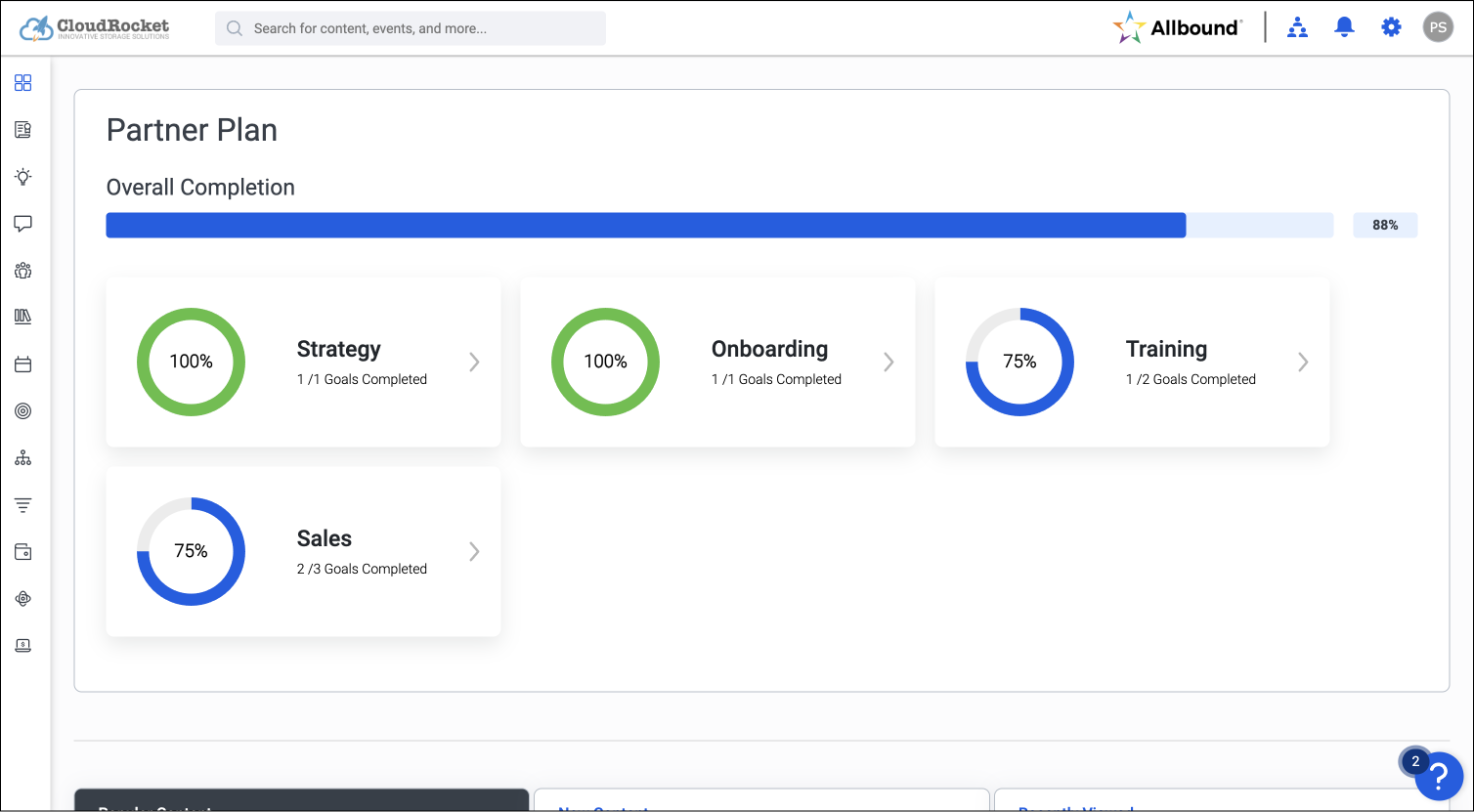Click the help badge showing 2
Screen dimensions: 1474x812
coord(1414,762)
